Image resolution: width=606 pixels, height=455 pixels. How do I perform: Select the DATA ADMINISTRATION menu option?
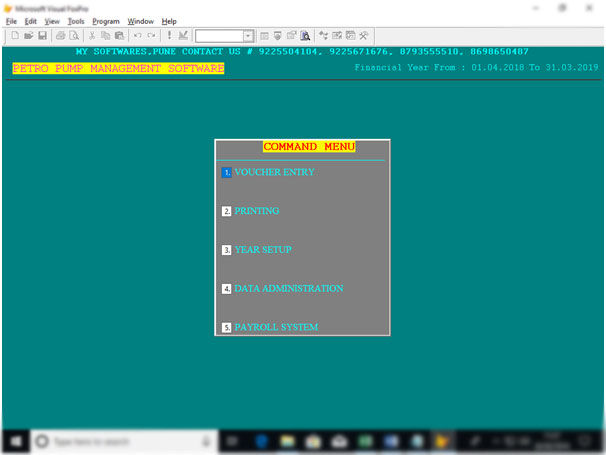[289, 288]
